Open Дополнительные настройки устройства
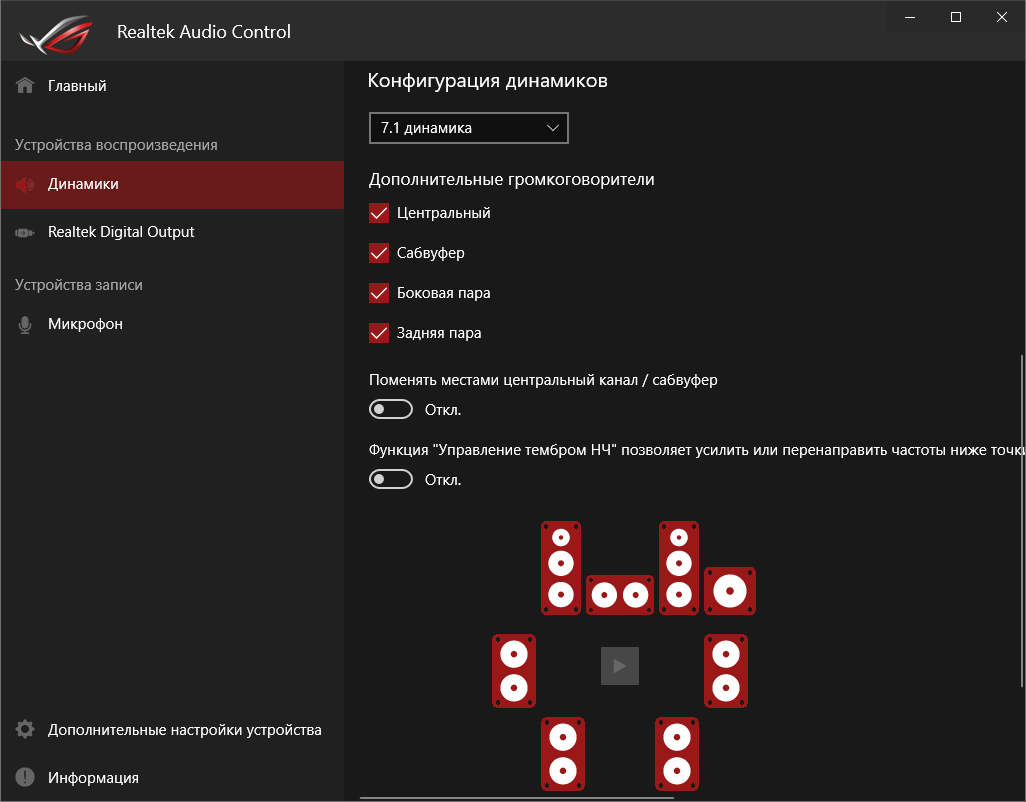The width and height of the screenshot is (1026, 802). [184, 730]
